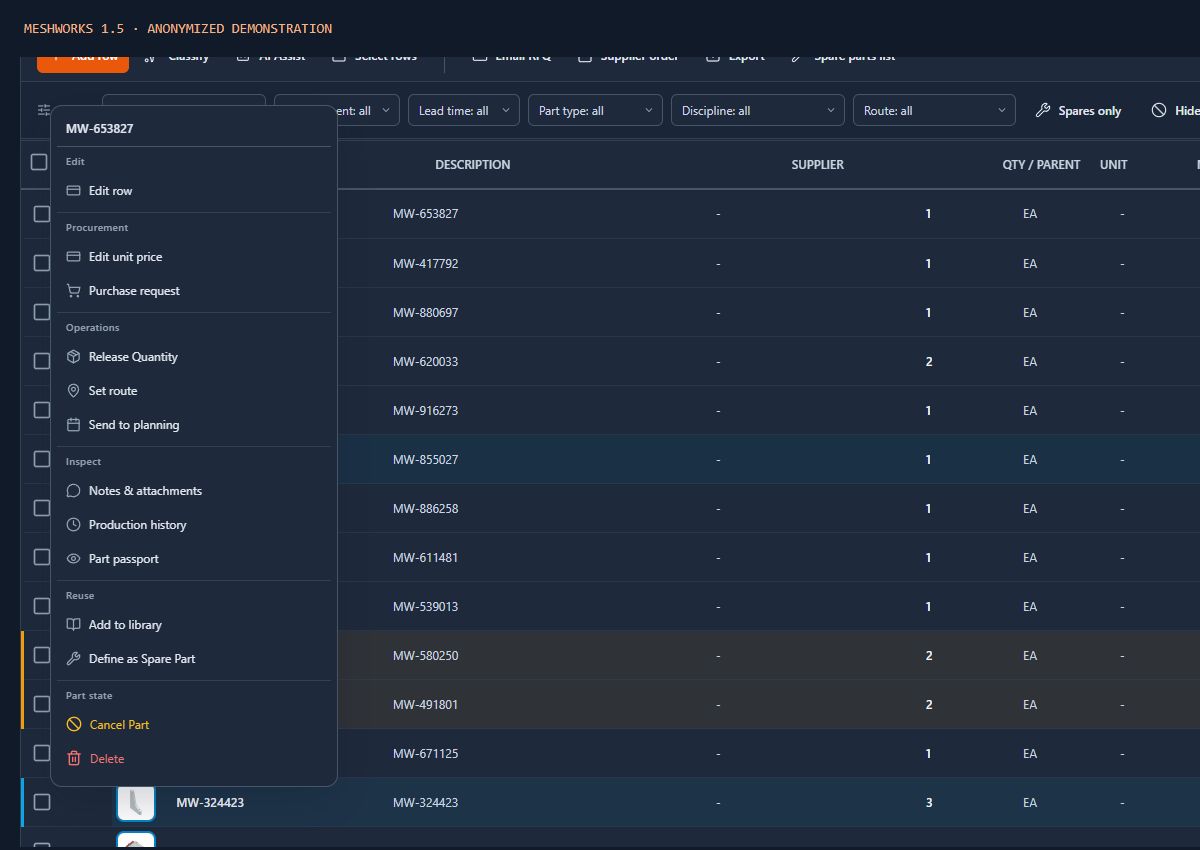Check the checkbox for row MW-880697
The width and height of the screenshot is (1200, 850).
pos(42,312)
